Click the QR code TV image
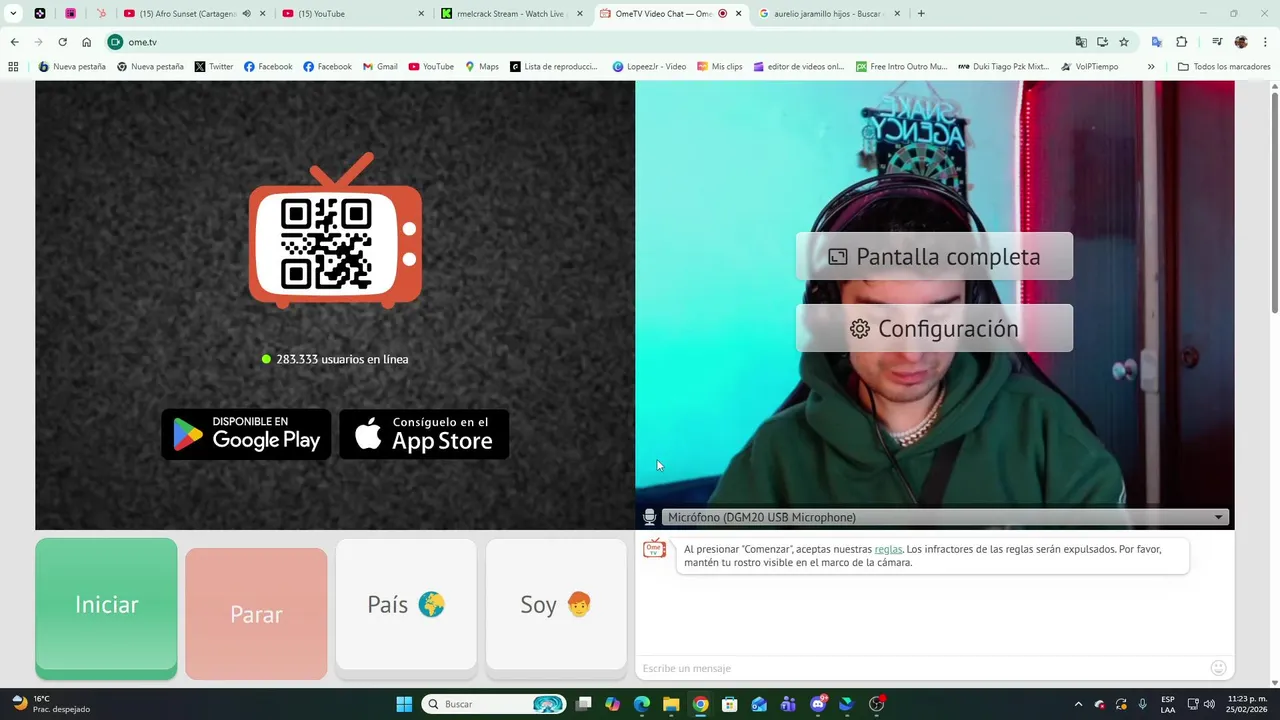 tap(335, 230)
